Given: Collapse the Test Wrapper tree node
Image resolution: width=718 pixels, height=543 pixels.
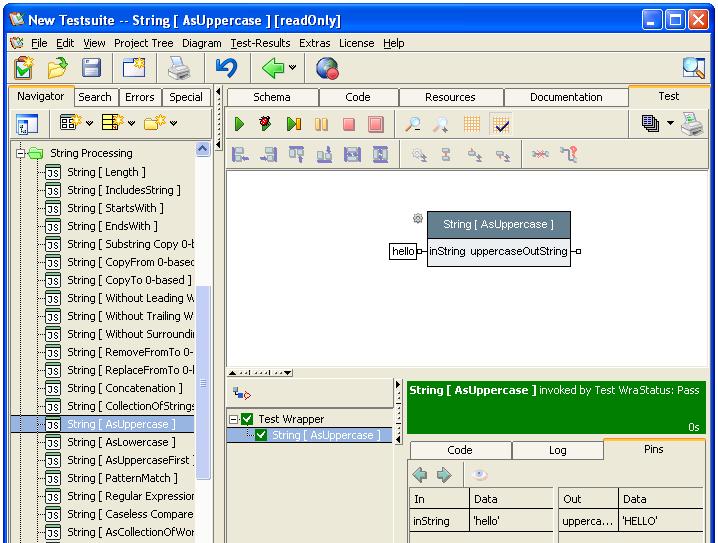Looking at the screenshot, I should click(x=234, y=419).
